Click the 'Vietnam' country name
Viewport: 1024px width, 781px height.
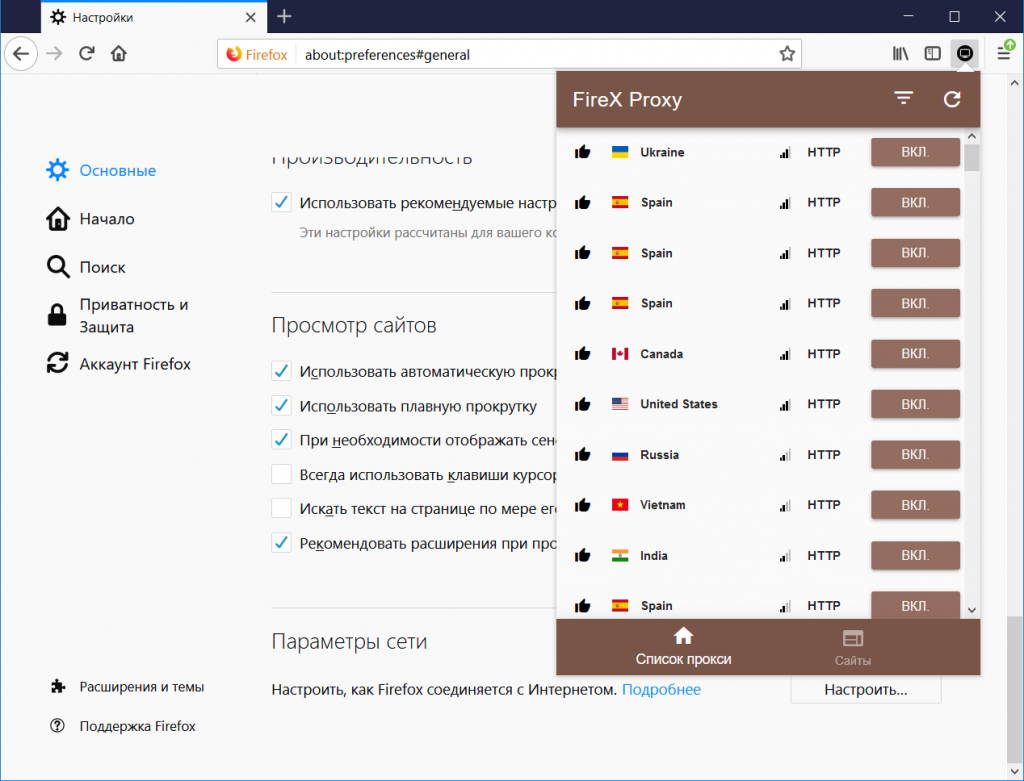coord(663,505)
